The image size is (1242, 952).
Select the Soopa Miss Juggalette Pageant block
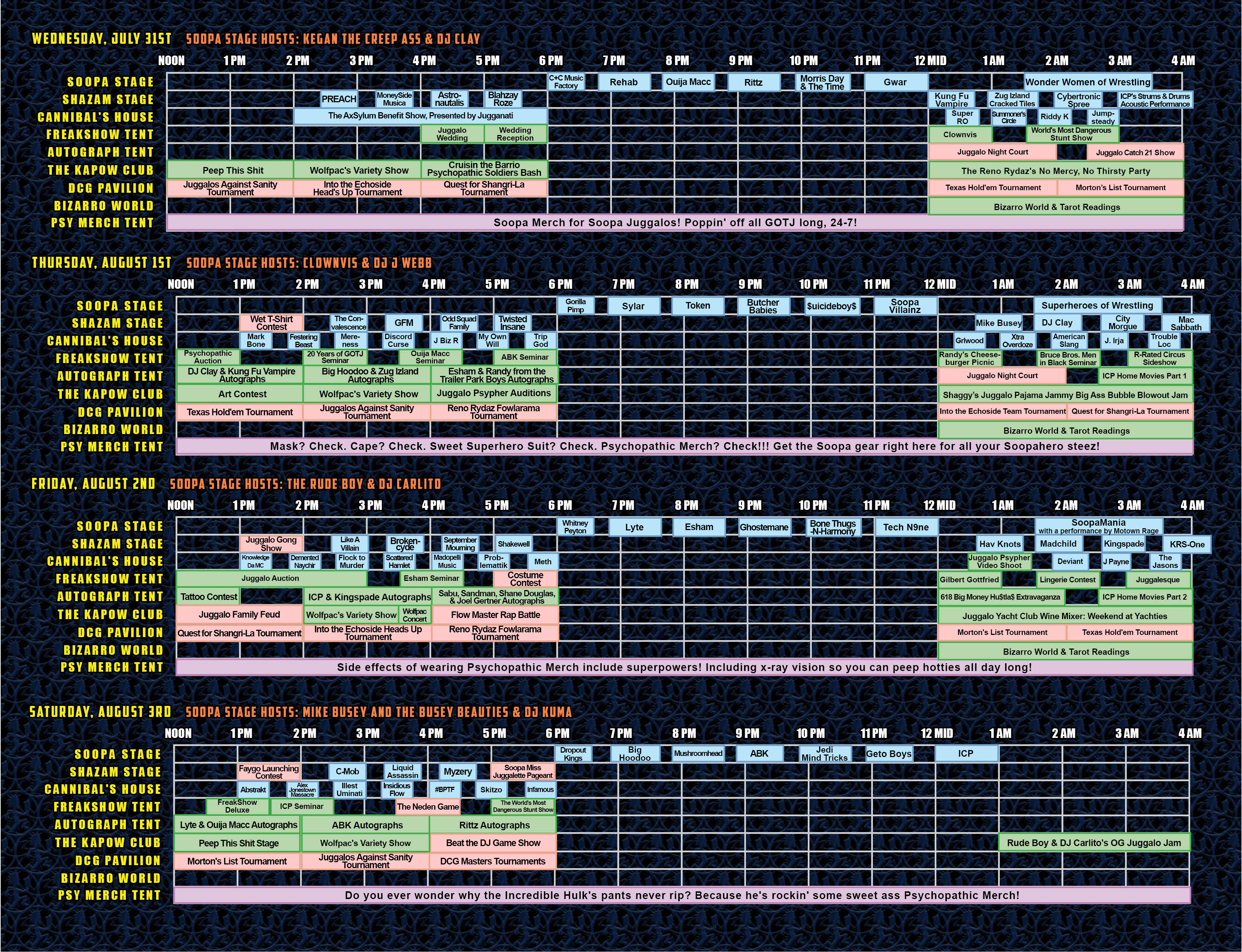coord(522,772)
